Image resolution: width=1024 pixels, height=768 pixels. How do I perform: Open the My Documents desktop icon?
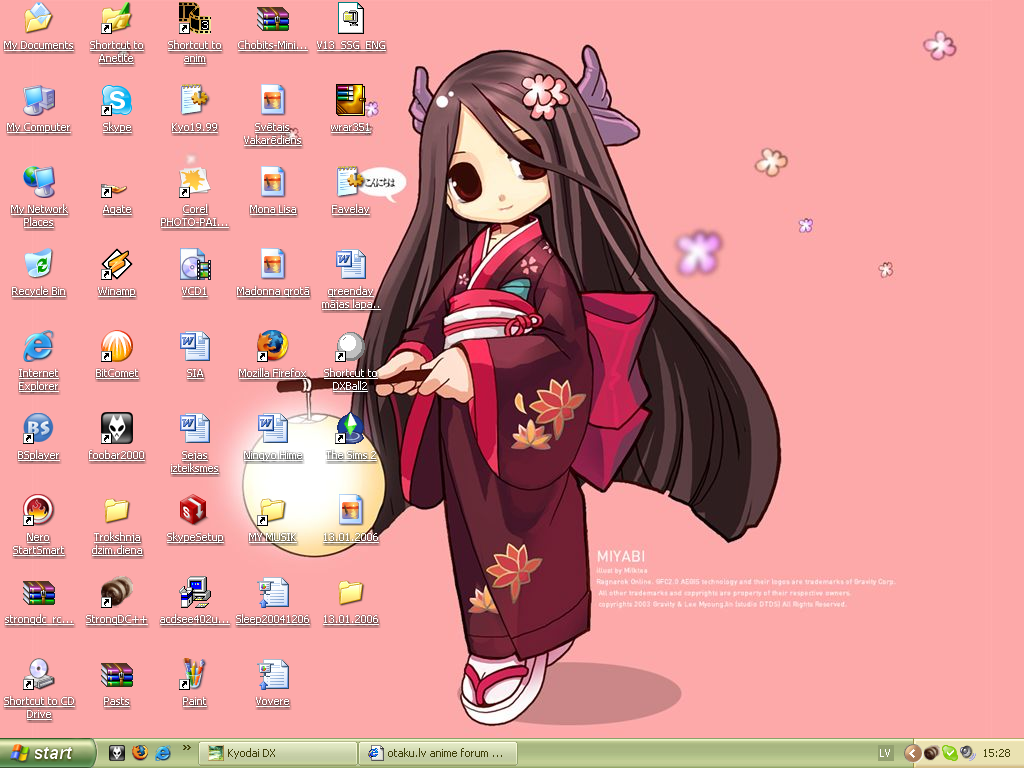point(39,18)
